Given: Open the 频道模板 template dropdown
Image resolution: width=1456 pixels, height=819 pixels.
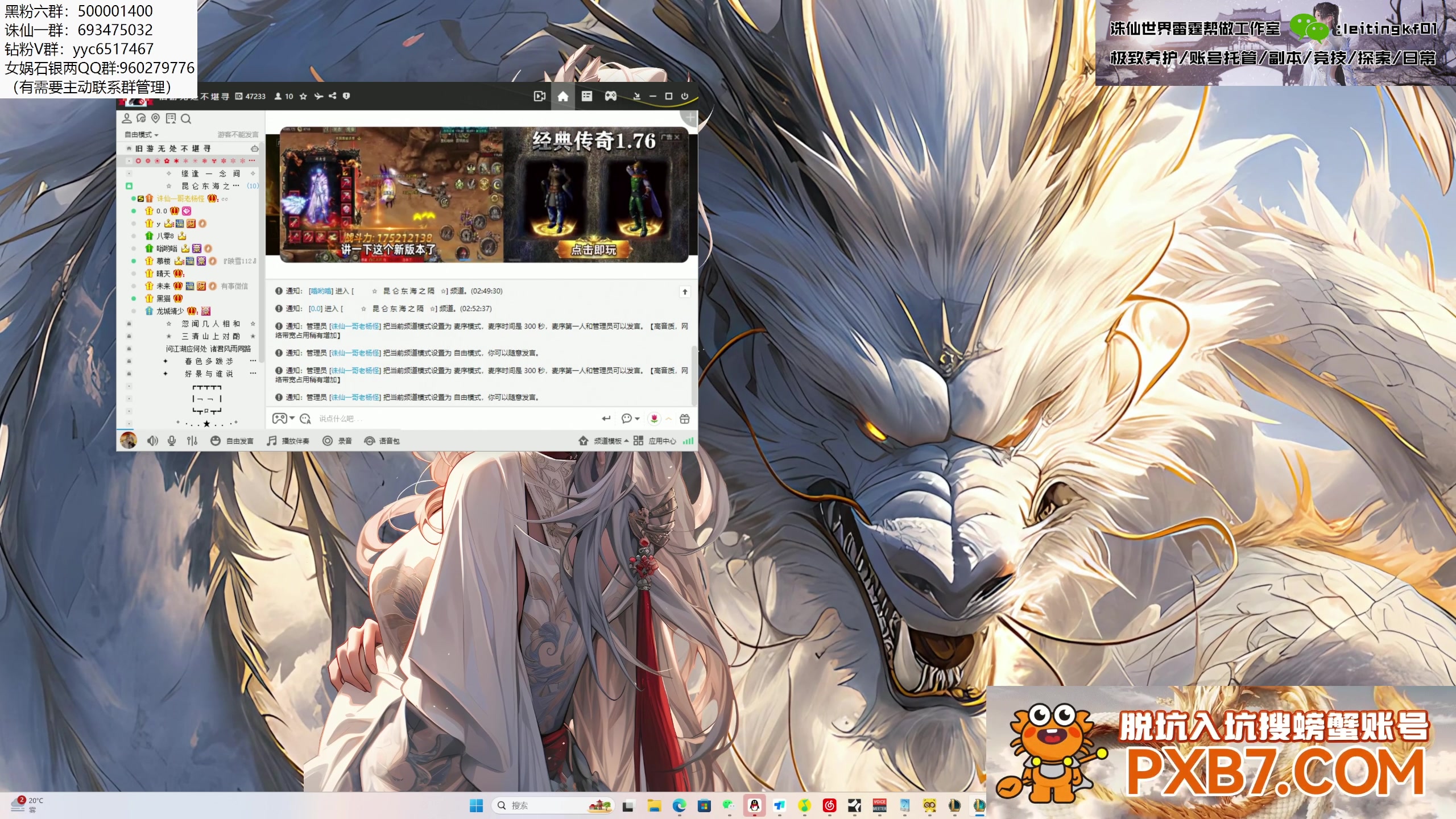Looking at the screenshot, I should point(603,441).
